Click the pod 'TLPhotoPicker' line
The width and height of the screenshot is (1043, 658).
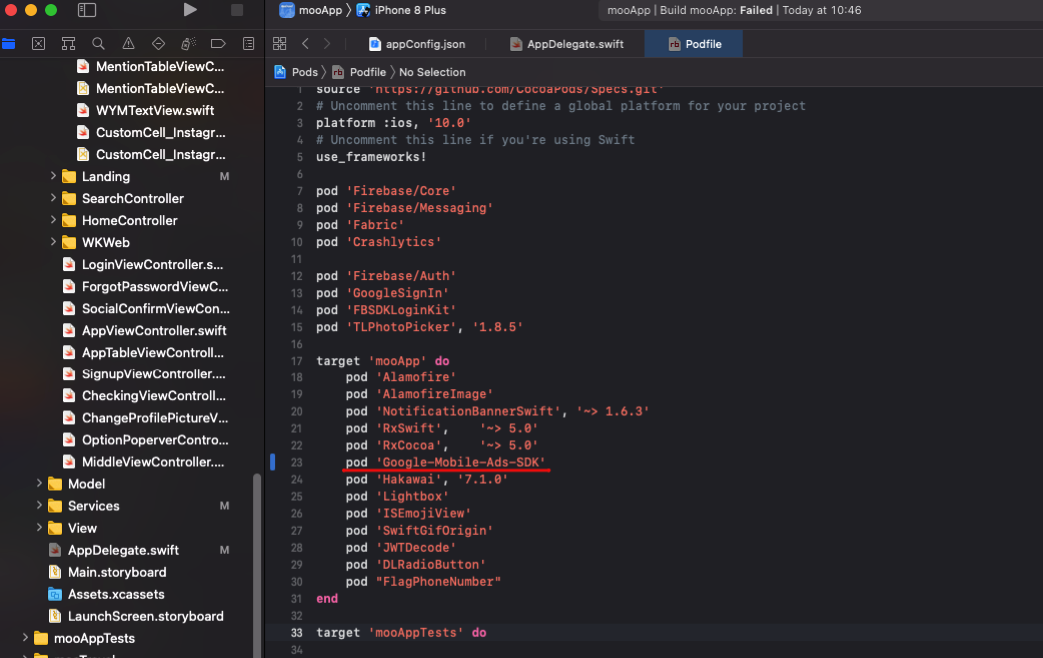[x=419, y=327]
